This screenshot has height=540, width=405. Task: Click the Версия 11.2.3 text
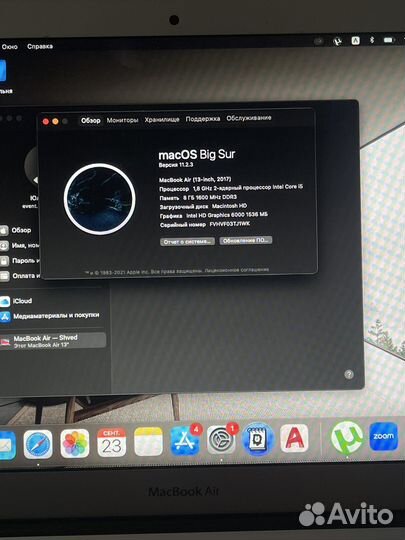[176, 165]
